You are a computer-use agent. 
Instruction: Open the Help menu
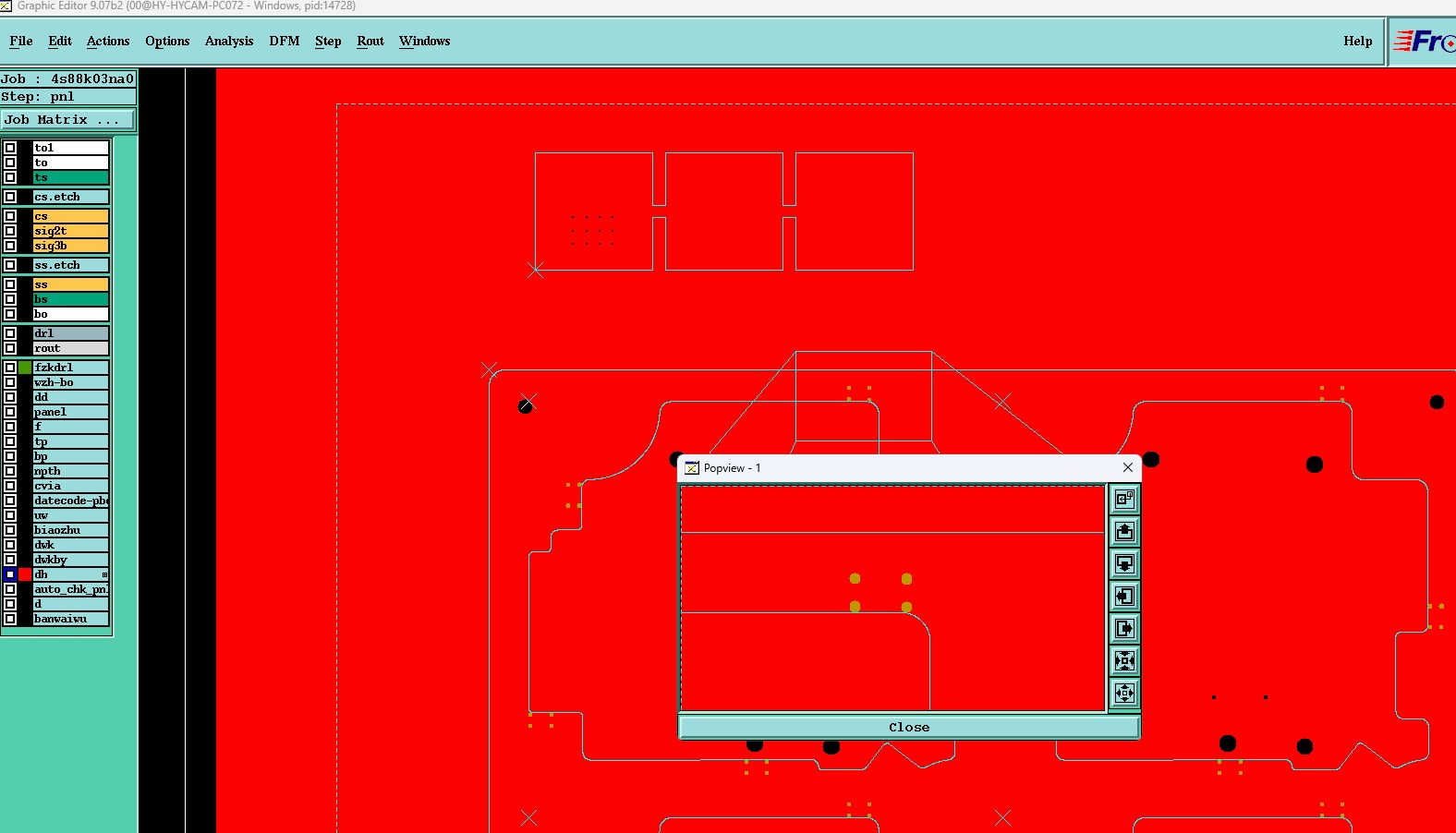[1358, 42]
